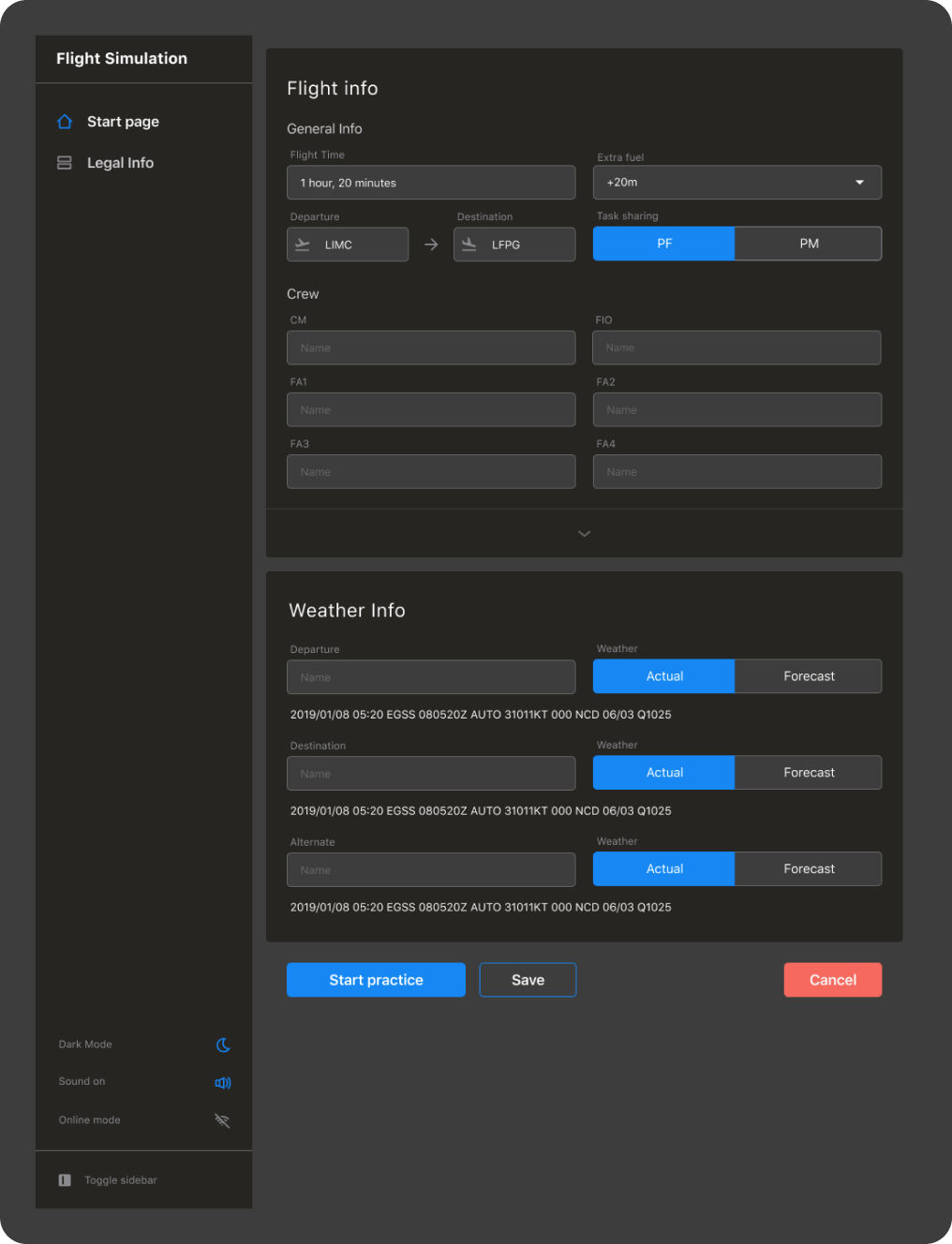Click the Save button
The width and height of the screenshot is (952, 1244).
tap(528, 980)
